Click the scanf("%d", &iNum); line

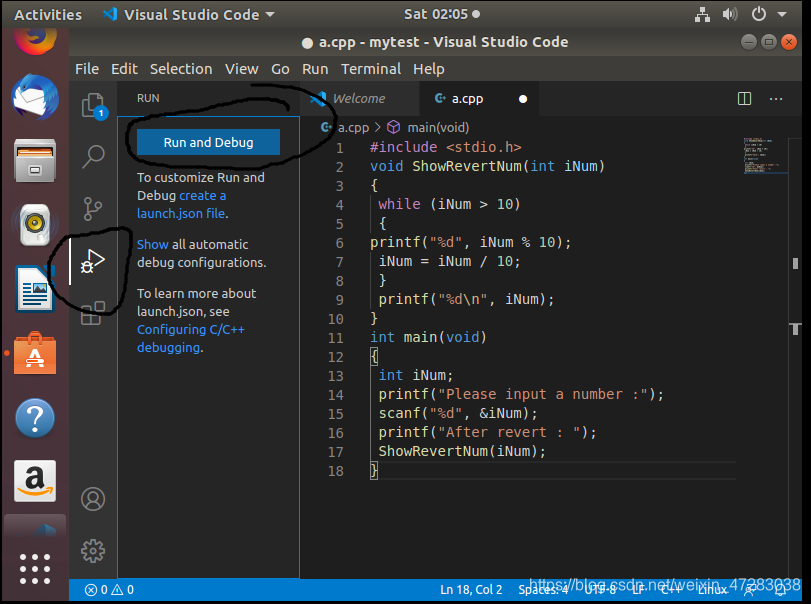(458, 413)
